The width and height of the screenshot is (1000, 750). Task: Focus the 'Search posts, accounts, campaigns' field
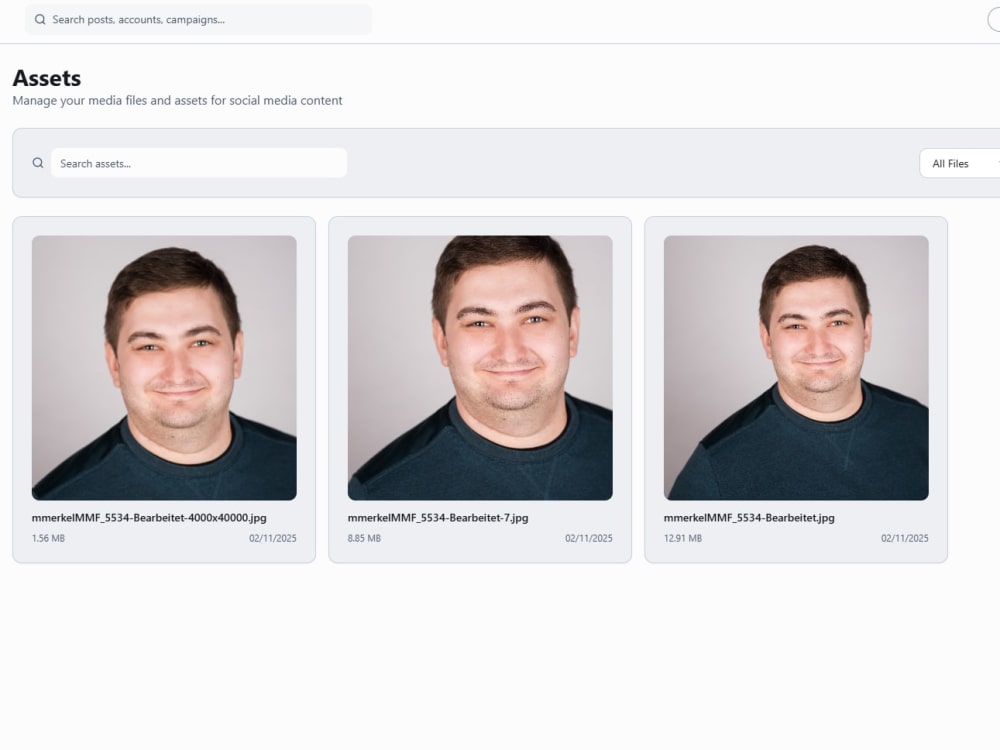tap(198, 20)
